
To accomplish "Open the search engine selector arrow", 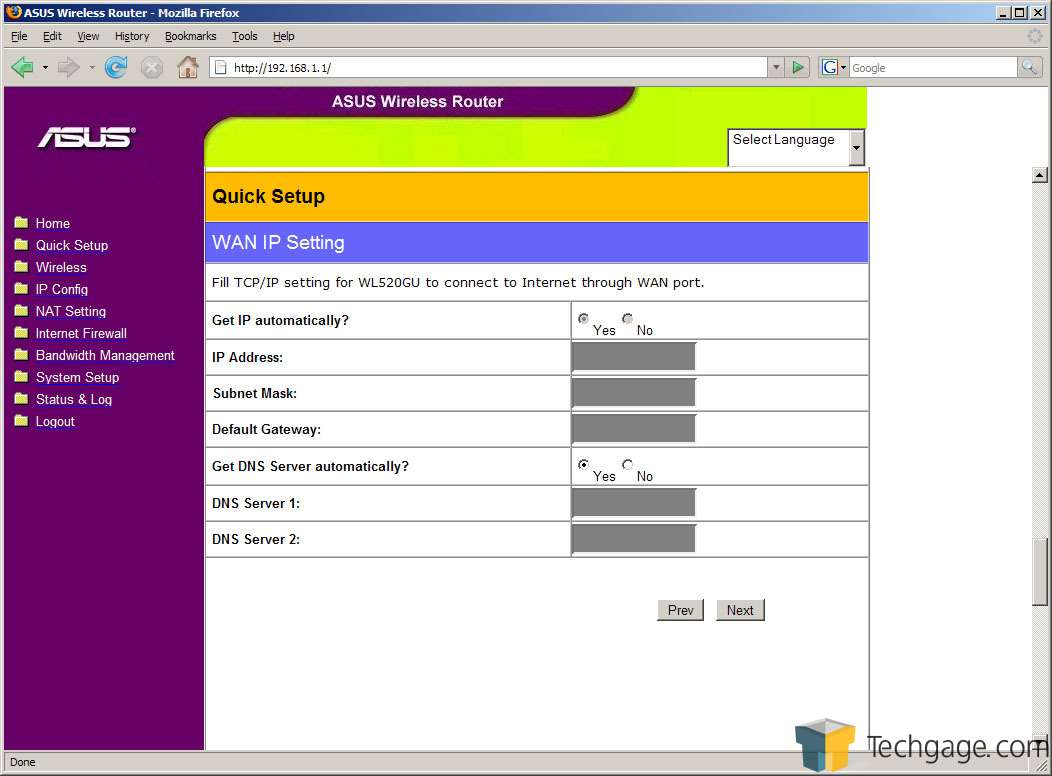I will [x=843, y=68].
